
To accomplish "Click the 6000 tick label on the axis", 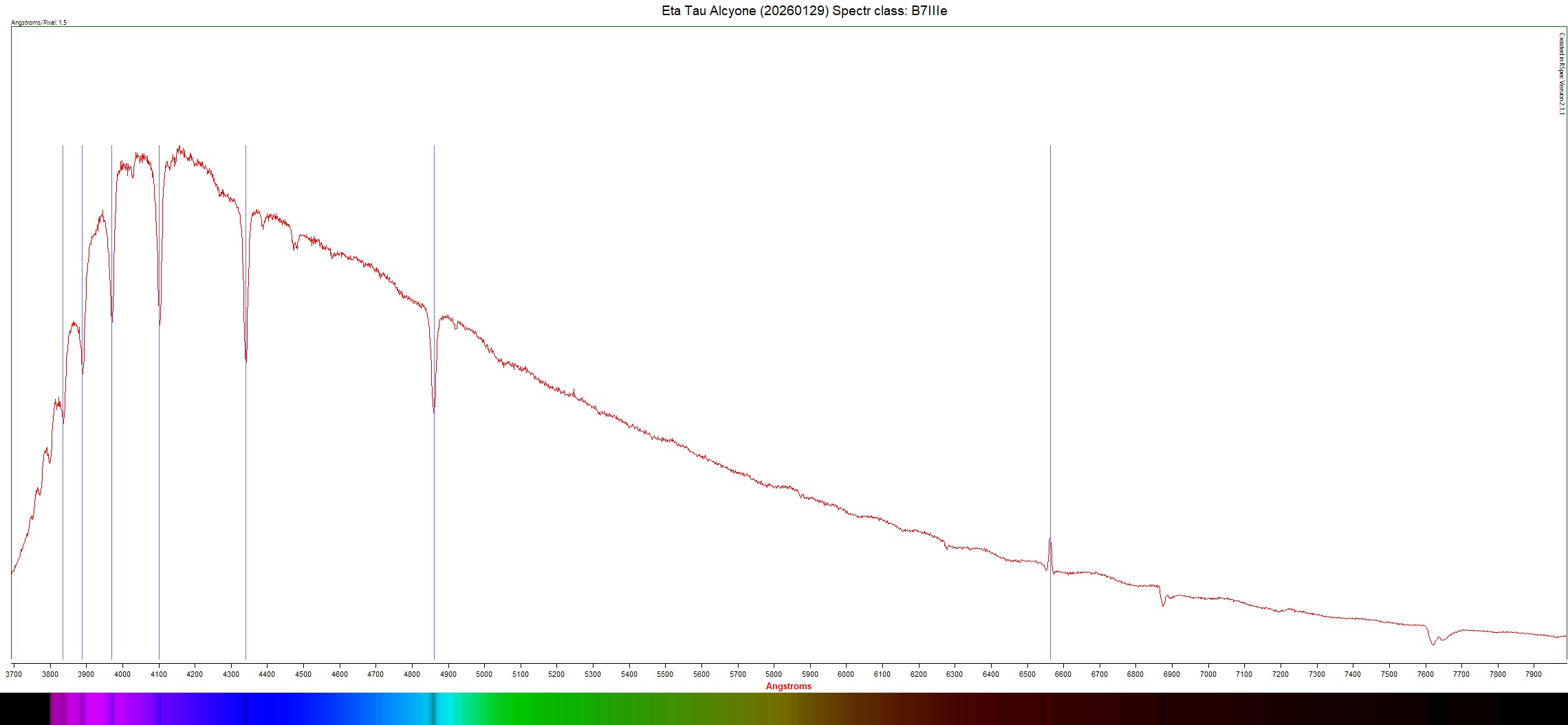I will pos(846,674).
